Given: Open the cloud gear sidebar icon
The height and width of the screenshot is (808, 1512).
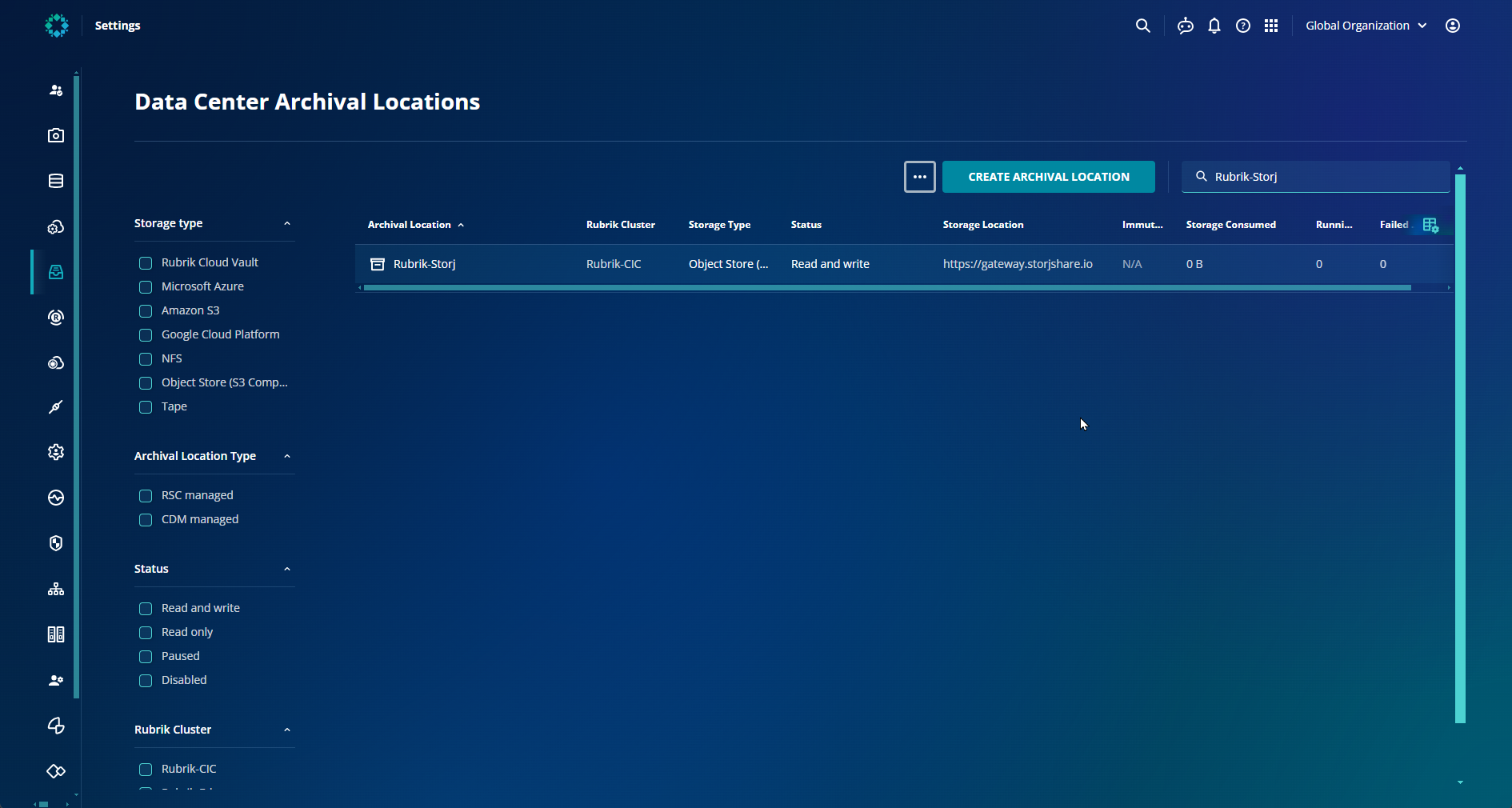Looking at the screenshot, I should [56, 227].
